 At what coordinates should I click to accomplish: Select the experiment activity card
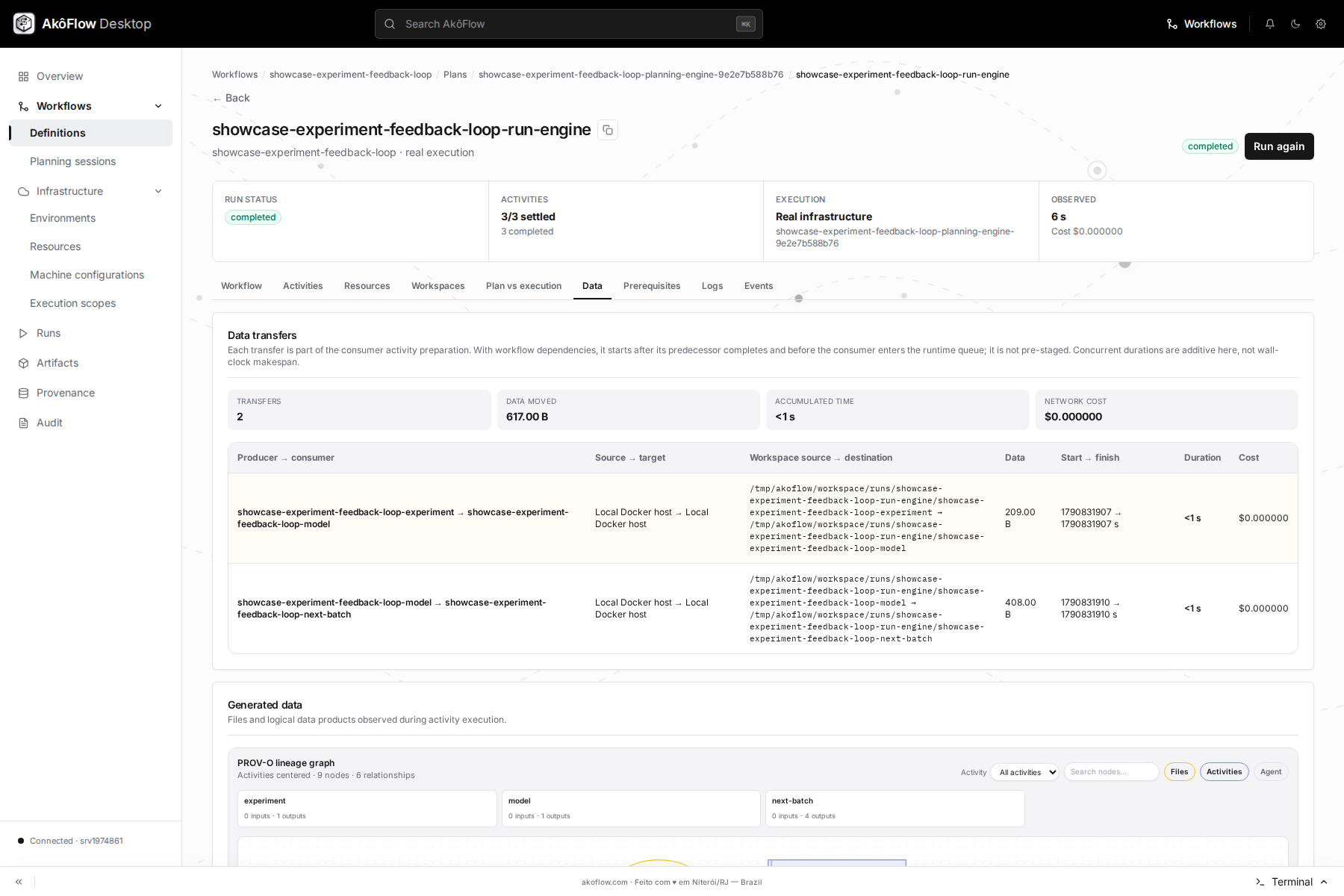(367, 809)
